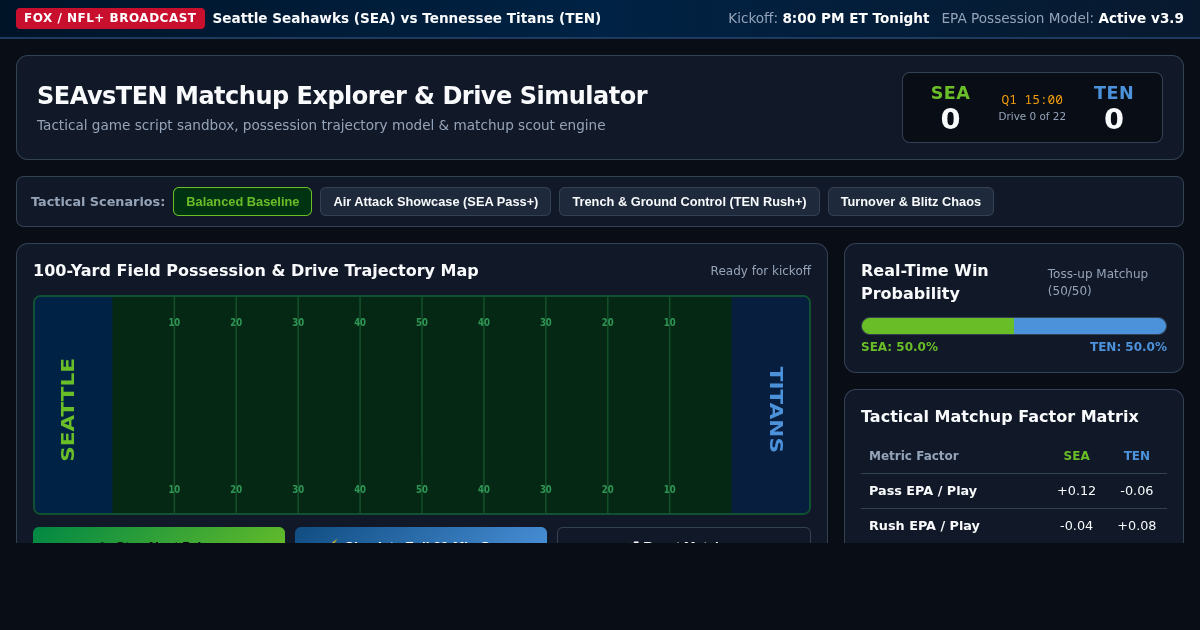This screenshot has height=630, width=1200.
Task: Click the TITANS end zone on the field
Action: click(x=770, y=405)
